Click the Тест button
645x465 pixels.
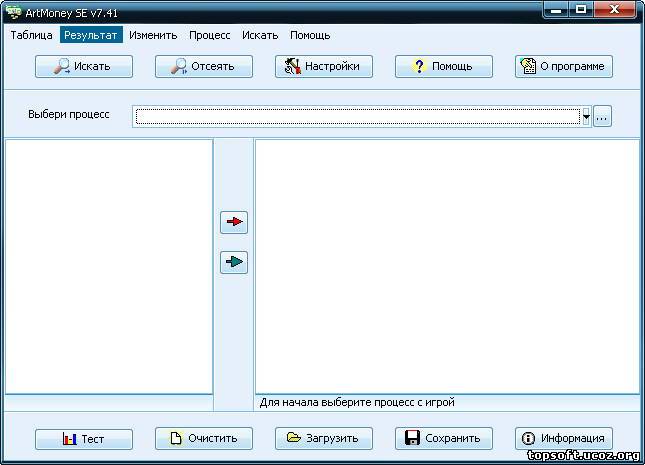[84, 439]
